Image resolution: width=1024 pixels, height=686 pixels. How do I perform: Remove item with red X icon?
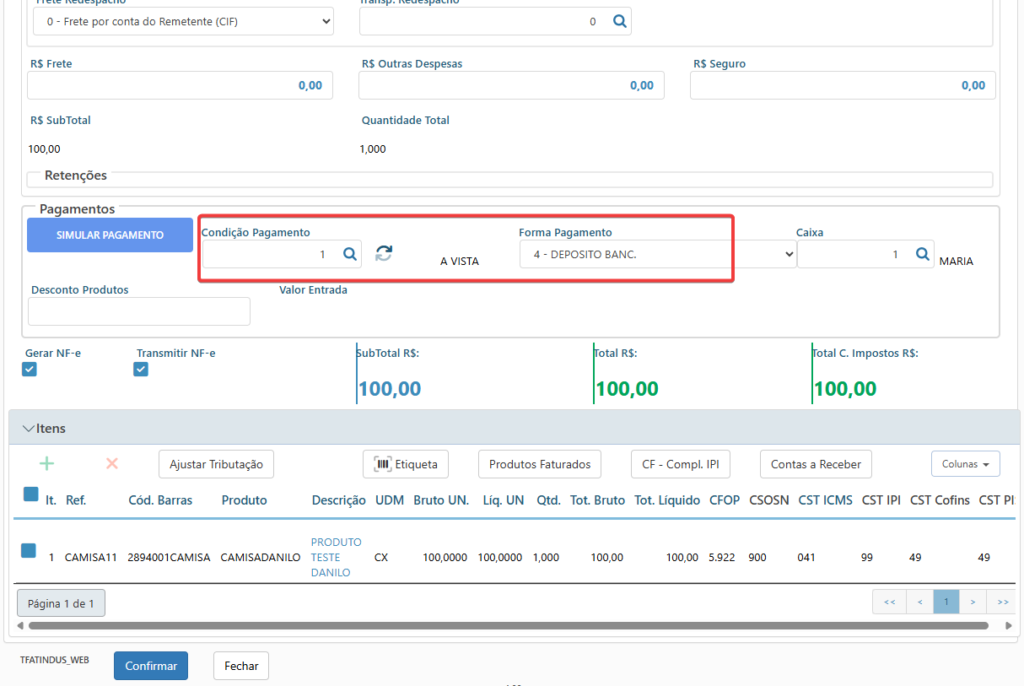112,464
